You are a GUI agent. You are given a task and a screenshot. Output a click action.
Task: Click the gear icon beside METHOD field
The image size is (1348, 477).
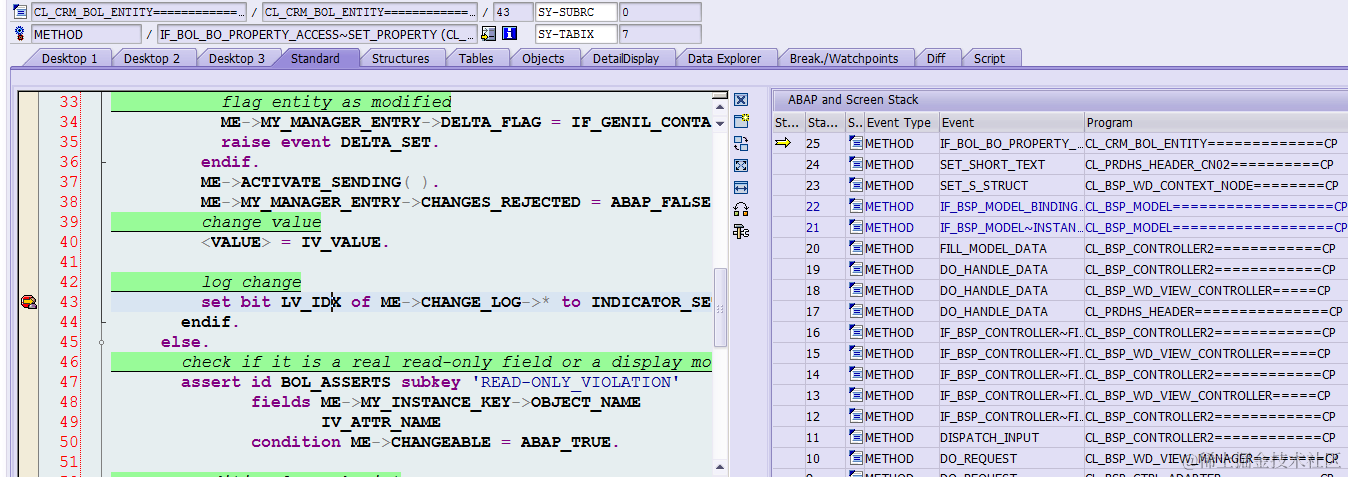point(20,34)
